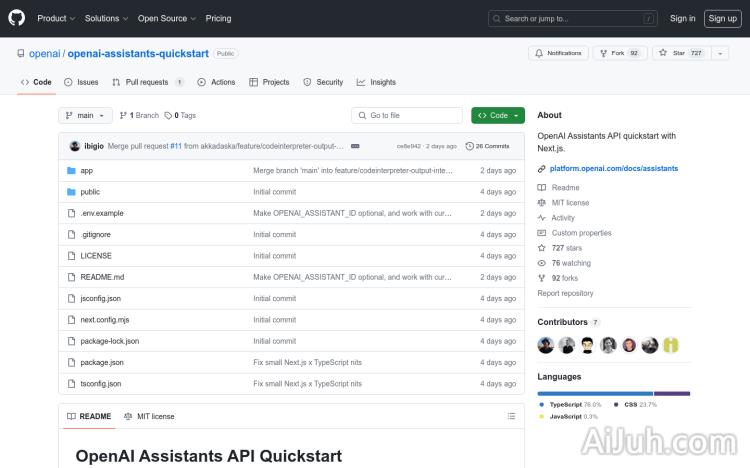Click the CSS 23.7% language link
The width and height of the screenshot is (750, 468).
635,404
